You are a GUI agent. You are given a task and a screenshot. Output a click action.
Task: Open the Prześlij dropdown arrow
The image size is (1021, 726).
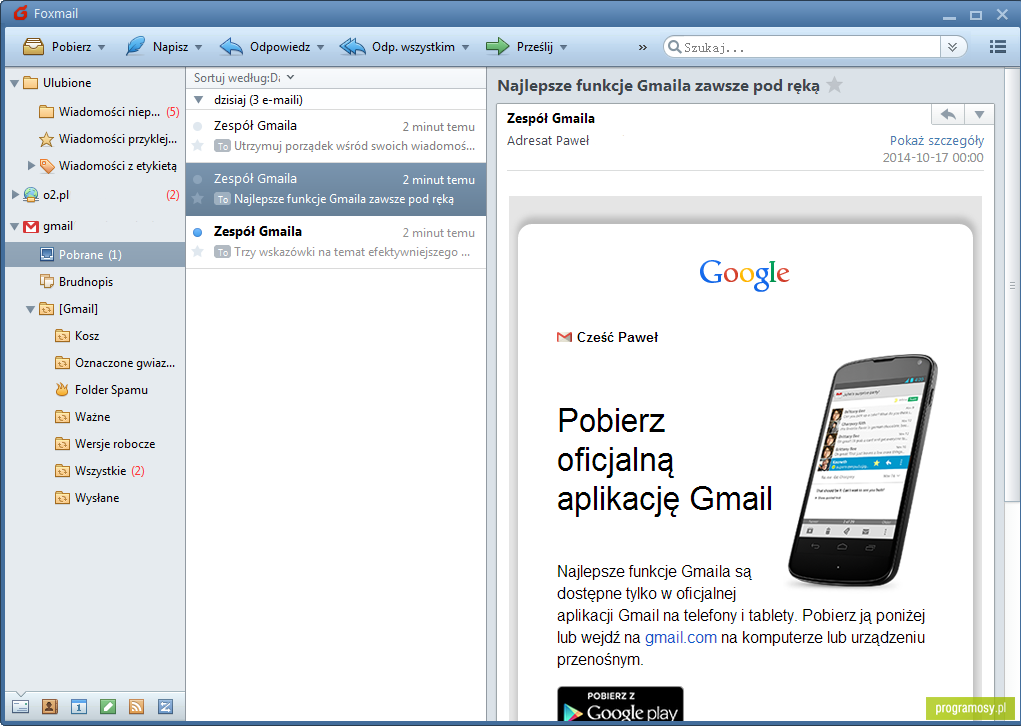coord(563,48)
